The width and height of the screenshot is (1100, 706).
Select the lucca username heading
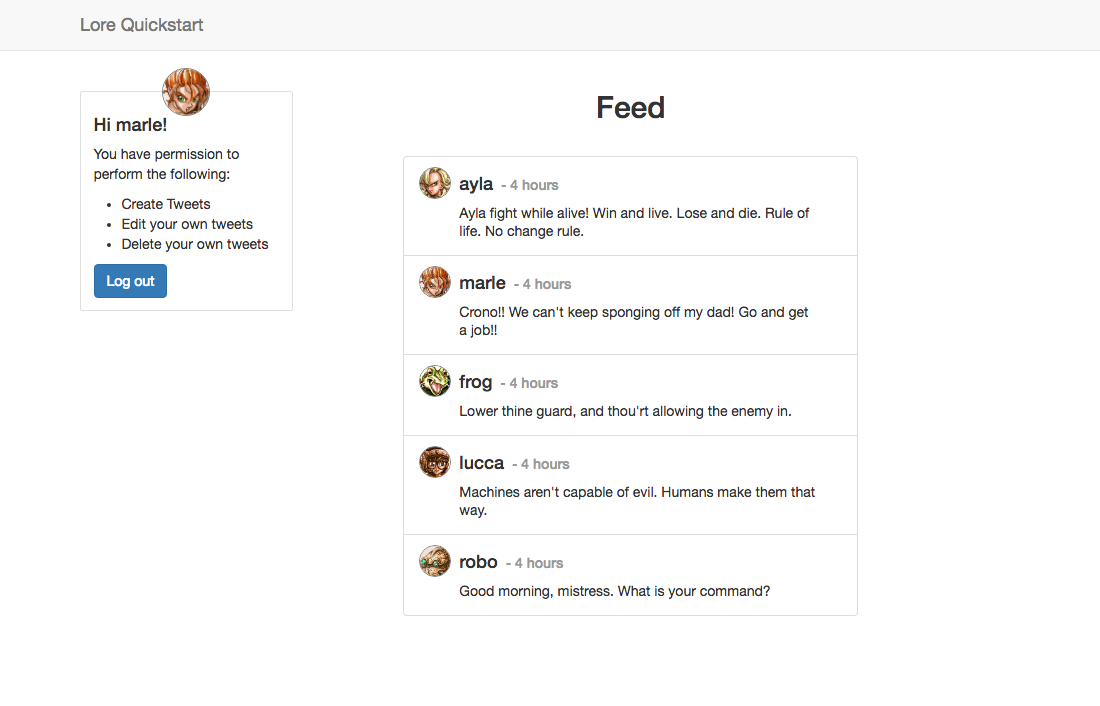pos(481,463)
